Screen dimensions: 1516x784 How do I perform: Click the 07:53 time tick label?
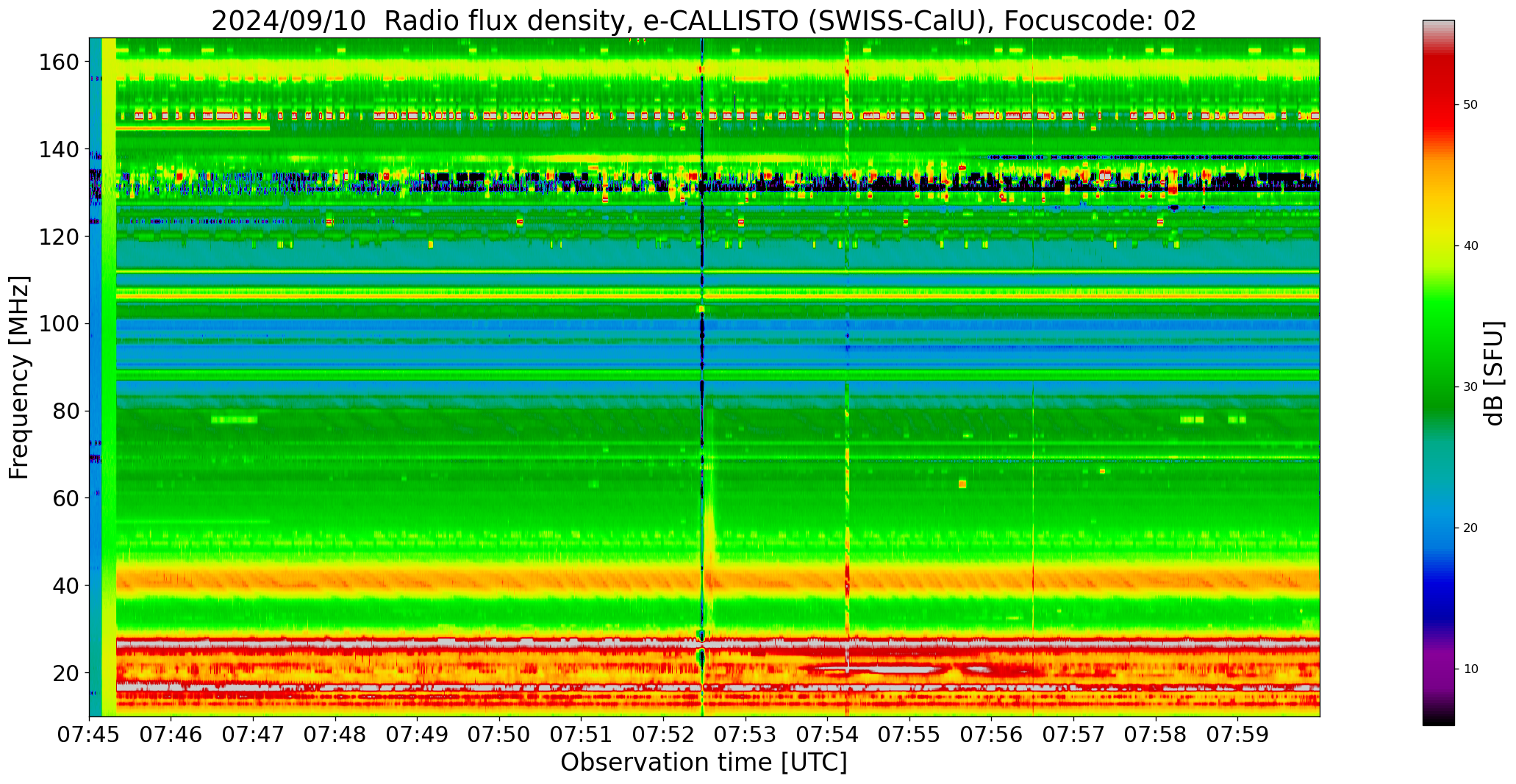[746, 735]
